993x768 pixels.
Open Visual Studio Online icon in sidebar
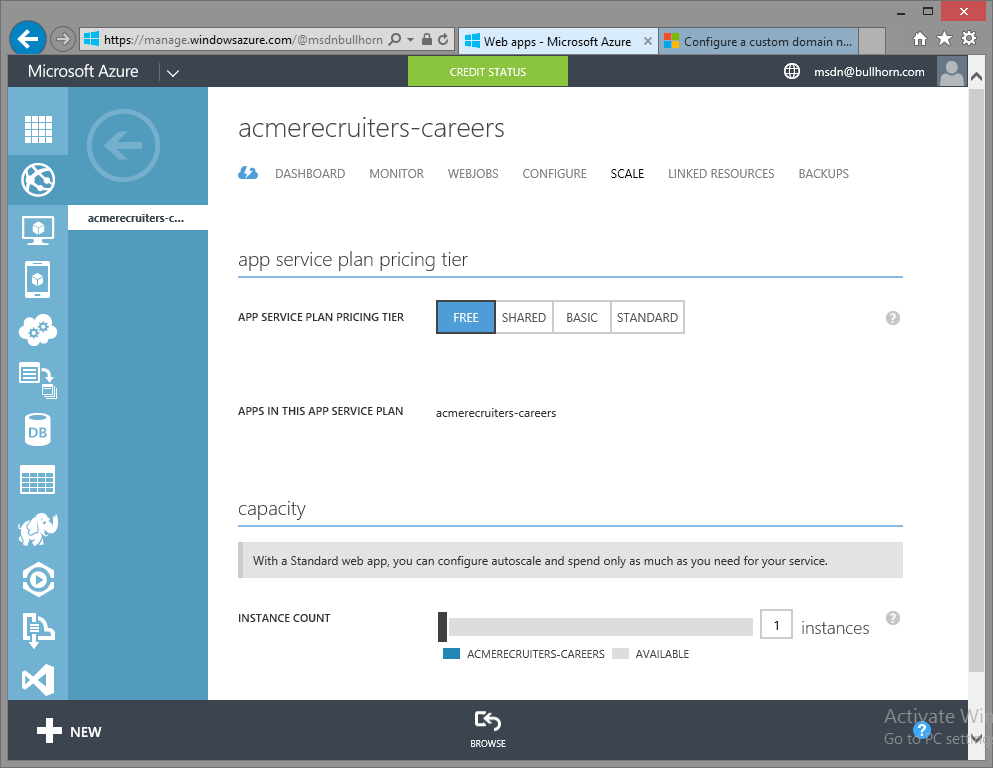click(x=38, y=680)
